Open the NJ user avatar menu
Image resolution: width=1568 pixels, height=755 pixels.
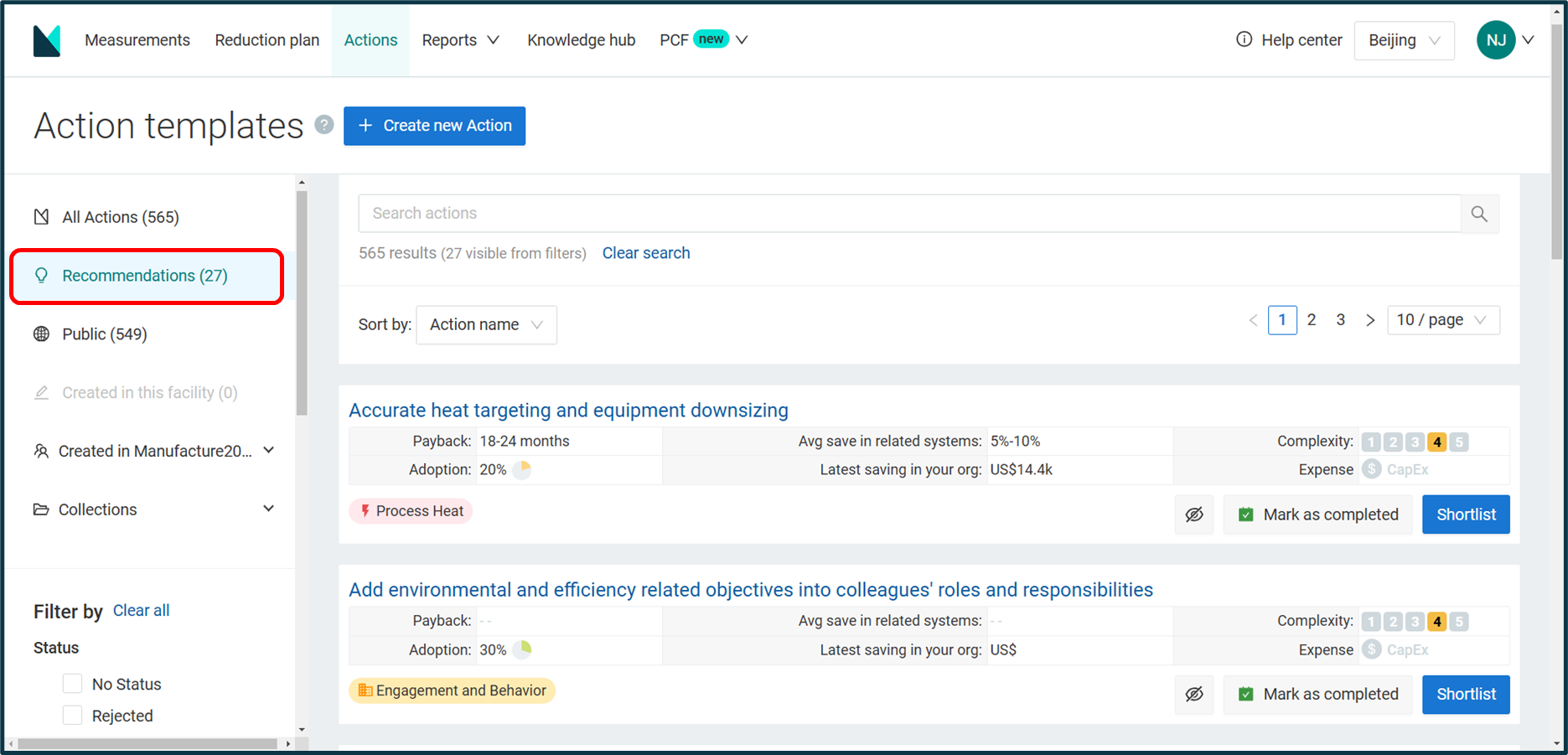(x=1496, y=40)
